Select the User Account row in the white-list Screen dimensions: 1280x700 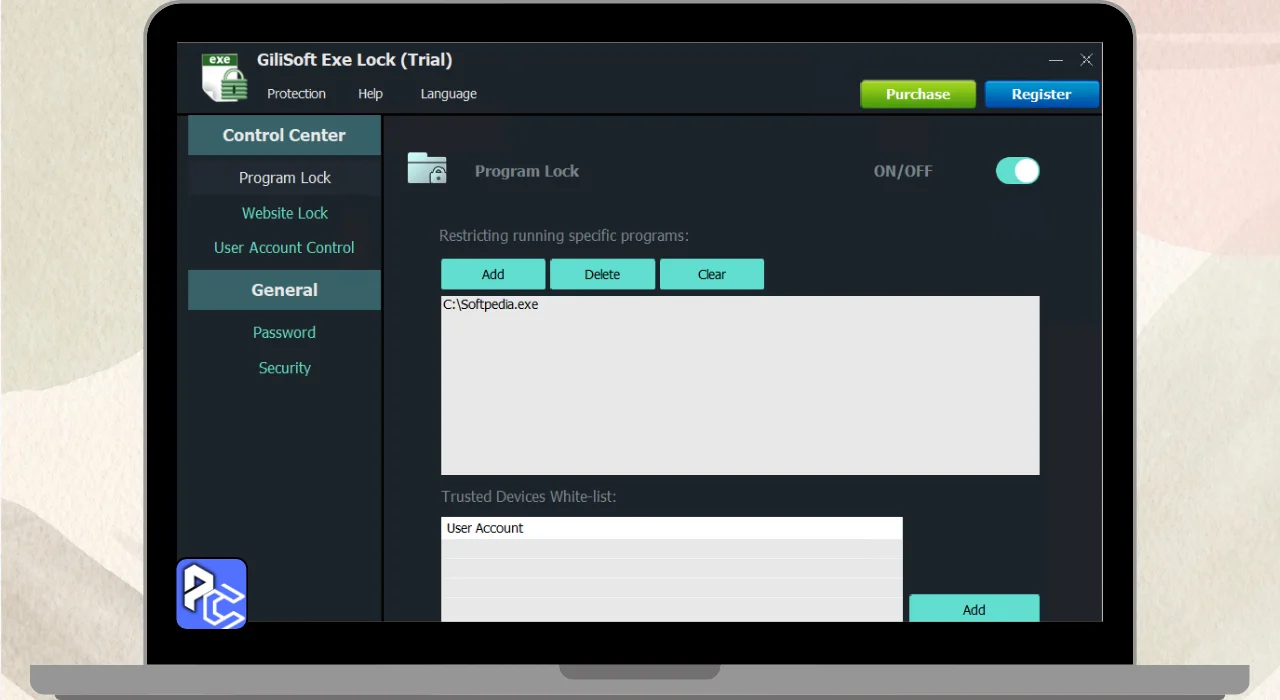(x=672, y=528)
